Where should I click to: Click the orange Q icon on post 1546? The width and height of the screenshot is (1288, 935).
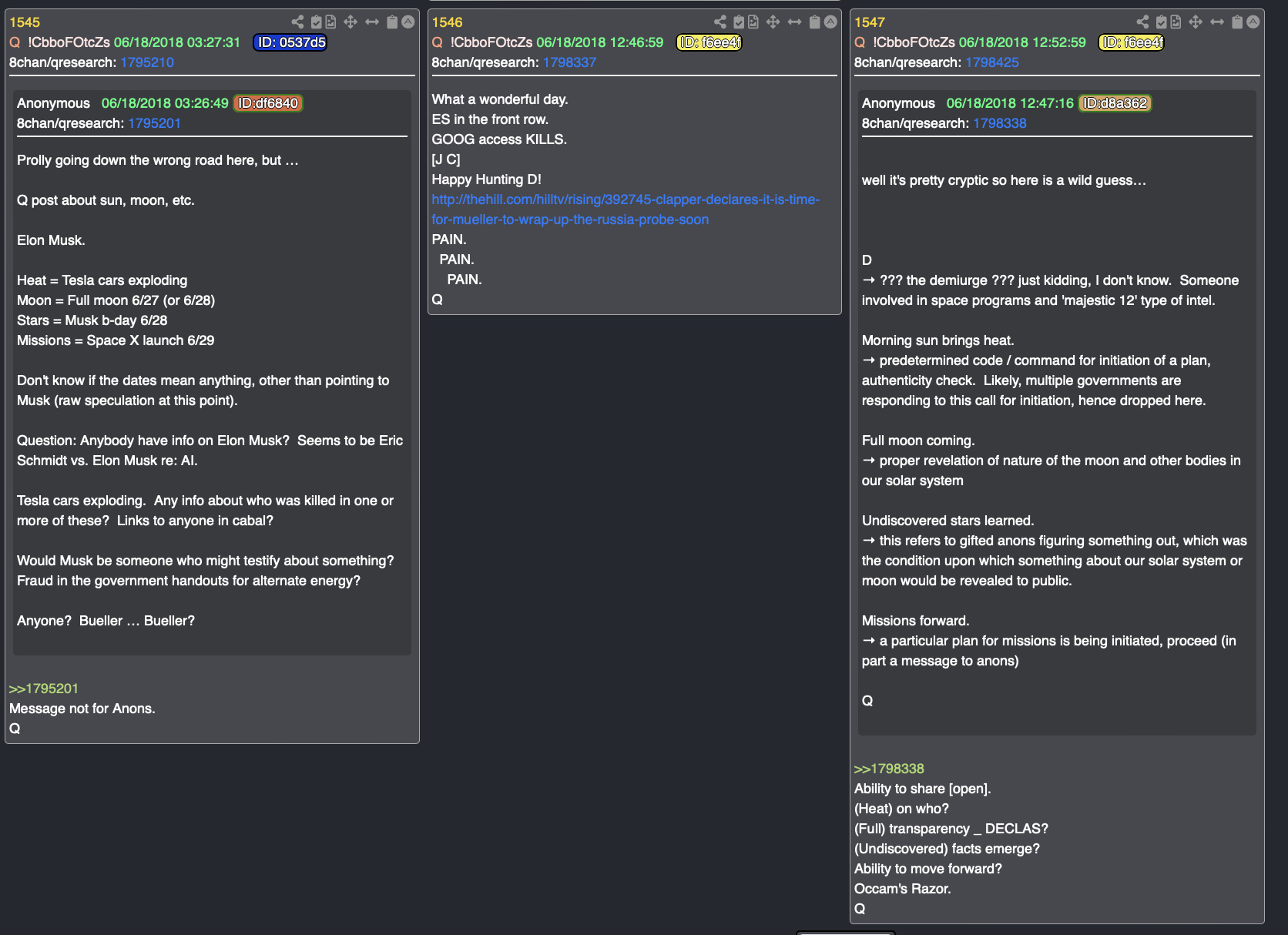(438, 42)
